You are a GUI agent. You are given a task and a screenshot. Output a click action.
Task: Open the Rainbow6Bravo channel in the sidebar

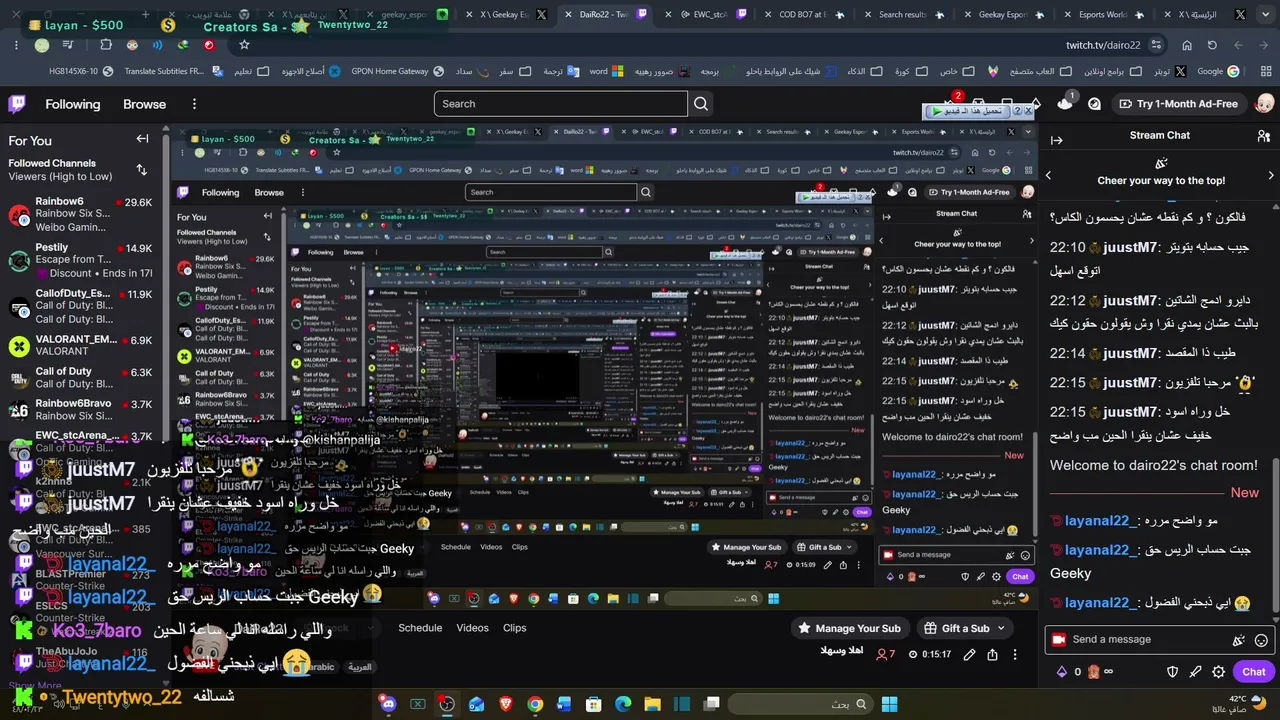80,410
